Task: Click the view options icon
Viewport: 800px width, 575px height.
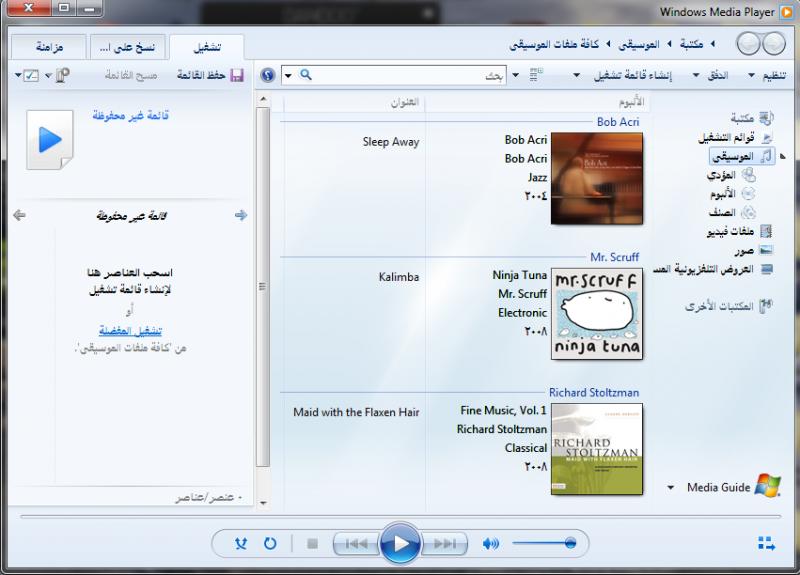Action: 535,75
